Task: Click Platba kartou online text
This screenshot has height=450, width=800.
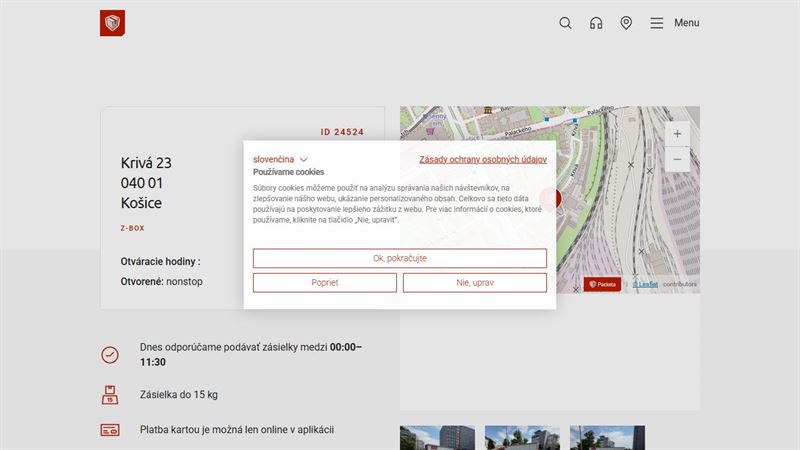Action: click(x=237, y=430)
